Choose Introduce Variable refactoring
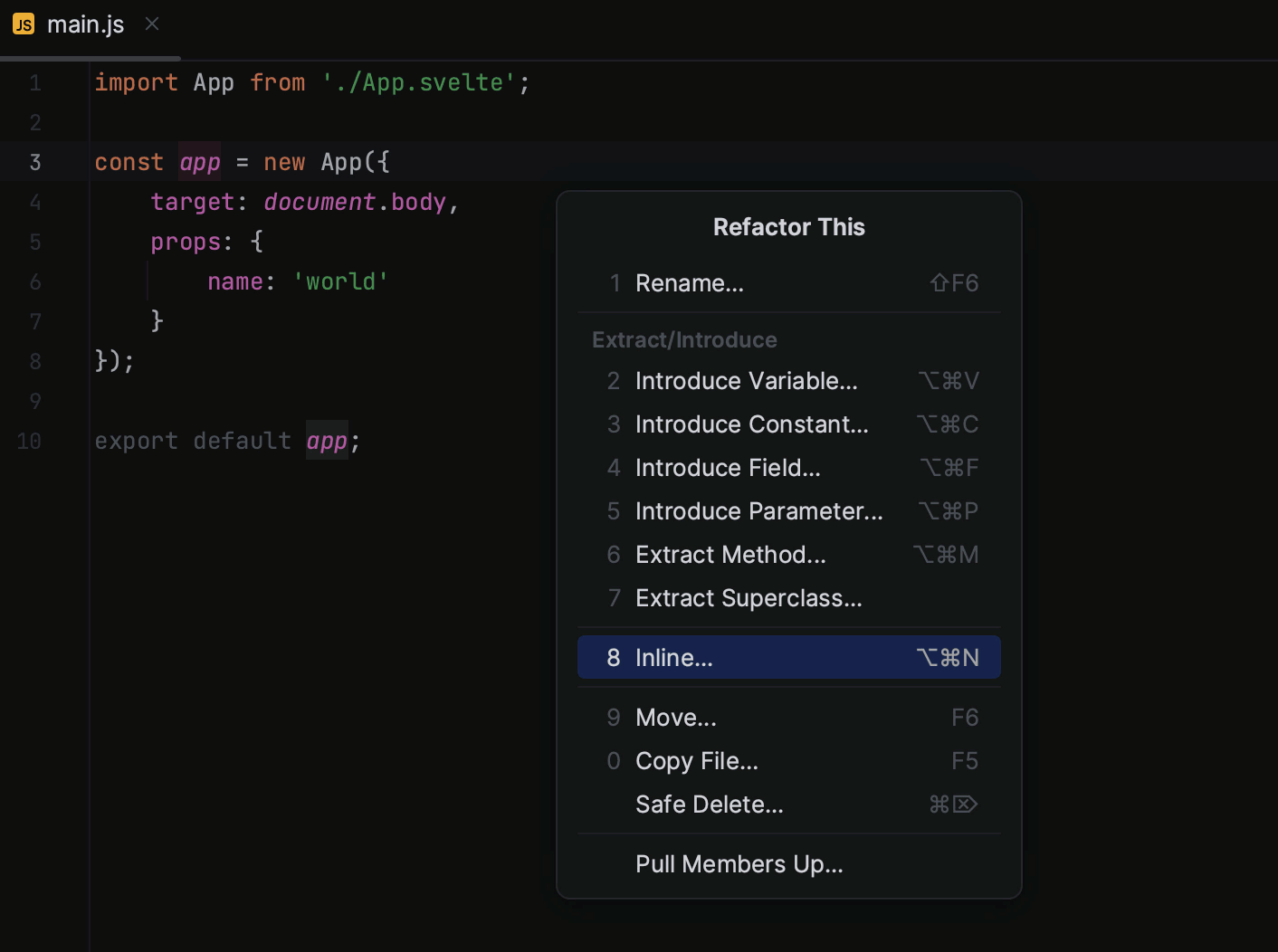The width and height of the screenshot is (1278, 952). point(746,380)
